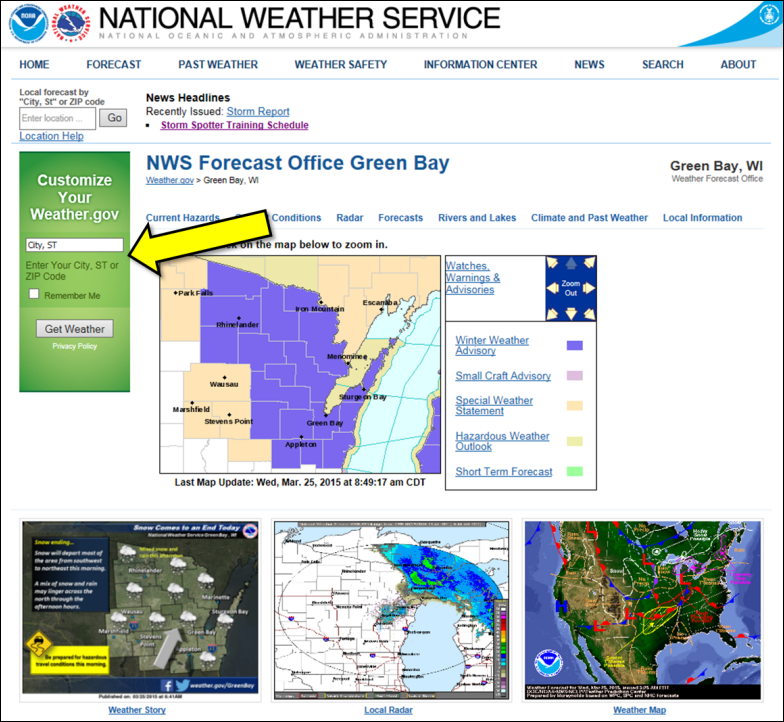Click the City, ST input in green panel
The height and width of the screenshot is (722, 784).
(74, 244)
